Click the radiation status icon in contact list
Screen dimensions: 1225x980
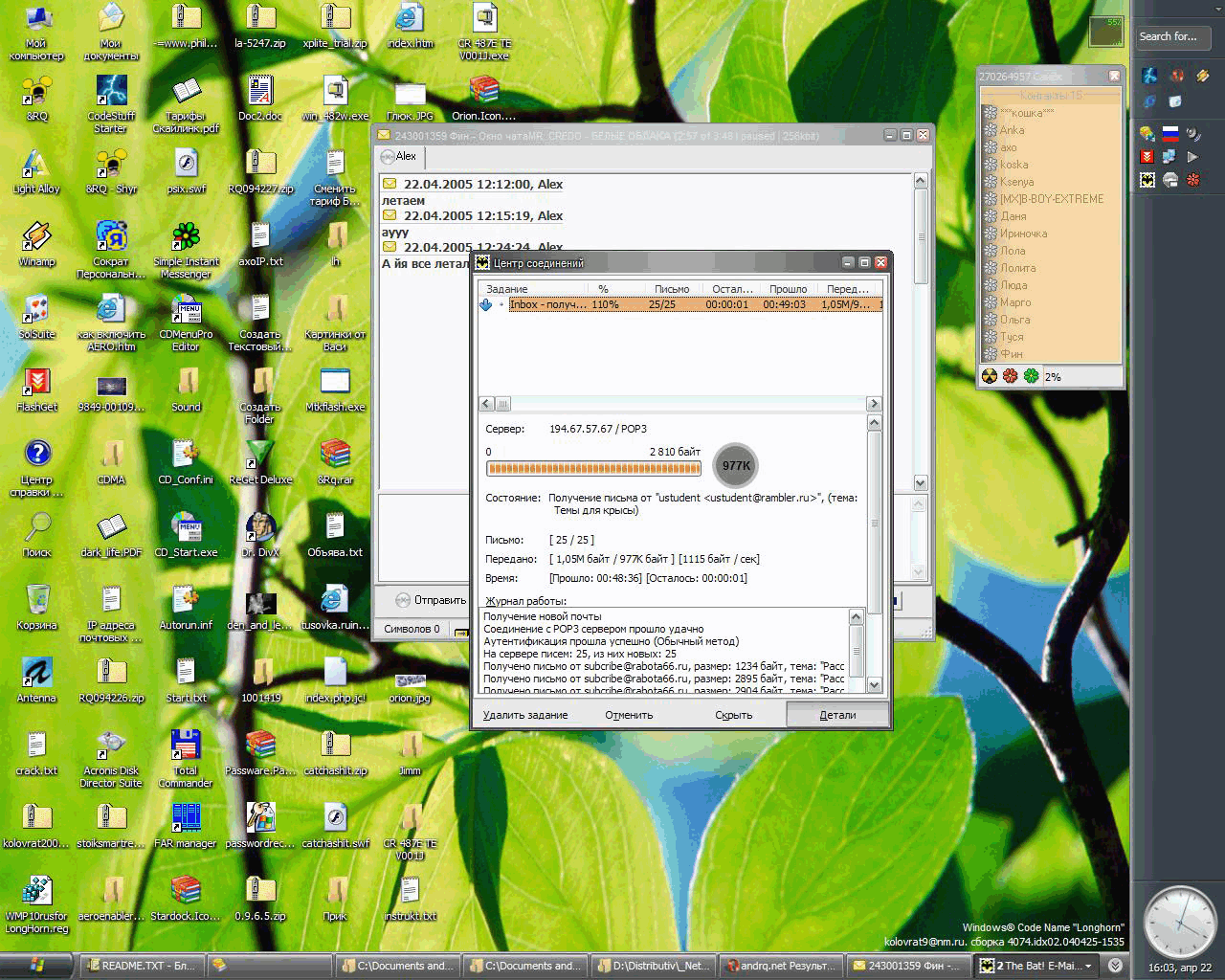[991, 377]
